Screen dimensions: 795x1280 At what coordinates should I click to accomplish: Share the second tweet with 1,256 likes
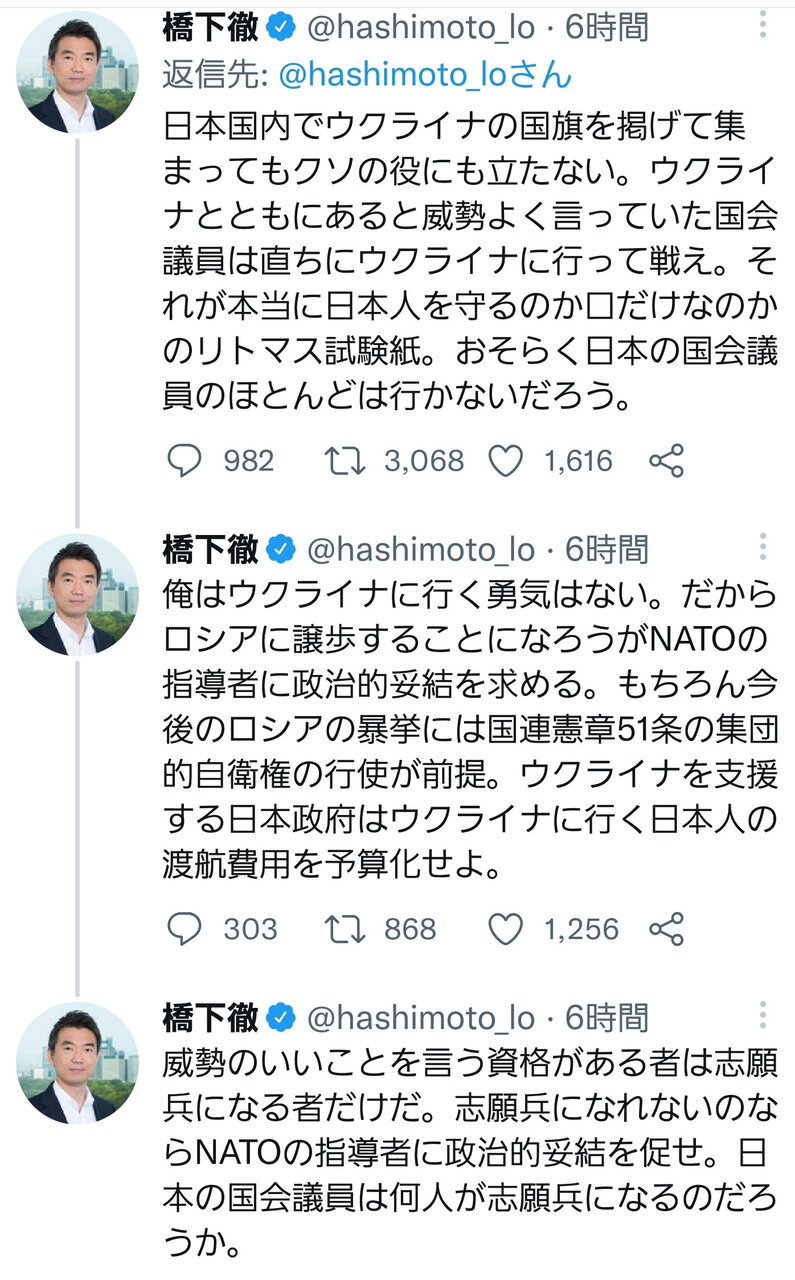[665, 929]
